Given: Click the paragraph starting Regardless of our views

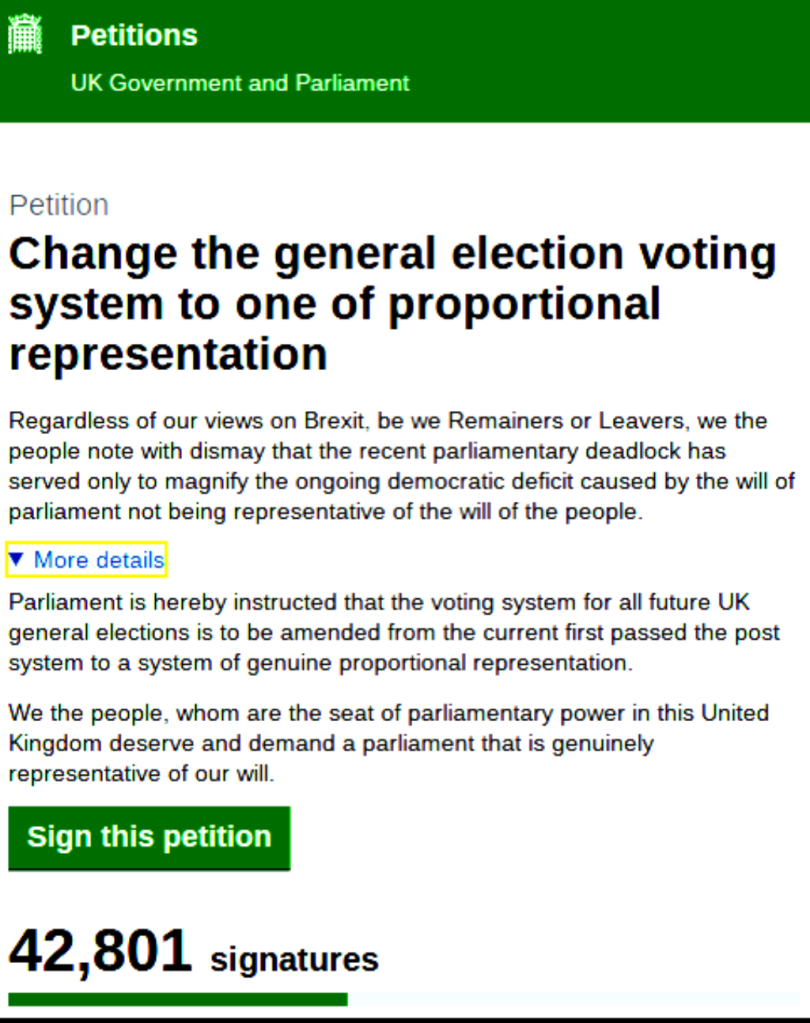Looking at the screenshot, I should click(400, 466).
